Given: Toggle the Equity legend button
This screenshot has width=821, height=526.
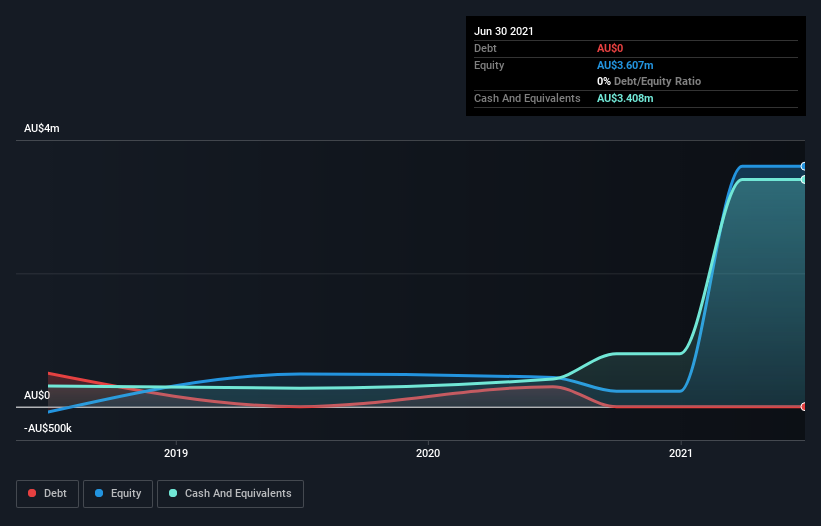Looking at the screenshot, I should tap(118, 494).
